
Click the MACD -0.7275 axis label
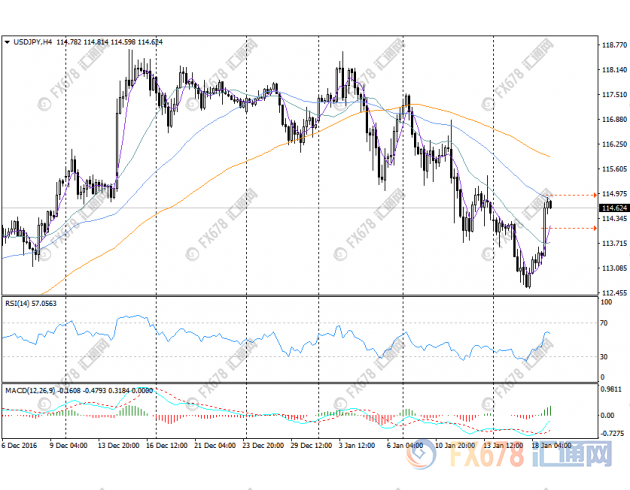click(x=612, y=433)
